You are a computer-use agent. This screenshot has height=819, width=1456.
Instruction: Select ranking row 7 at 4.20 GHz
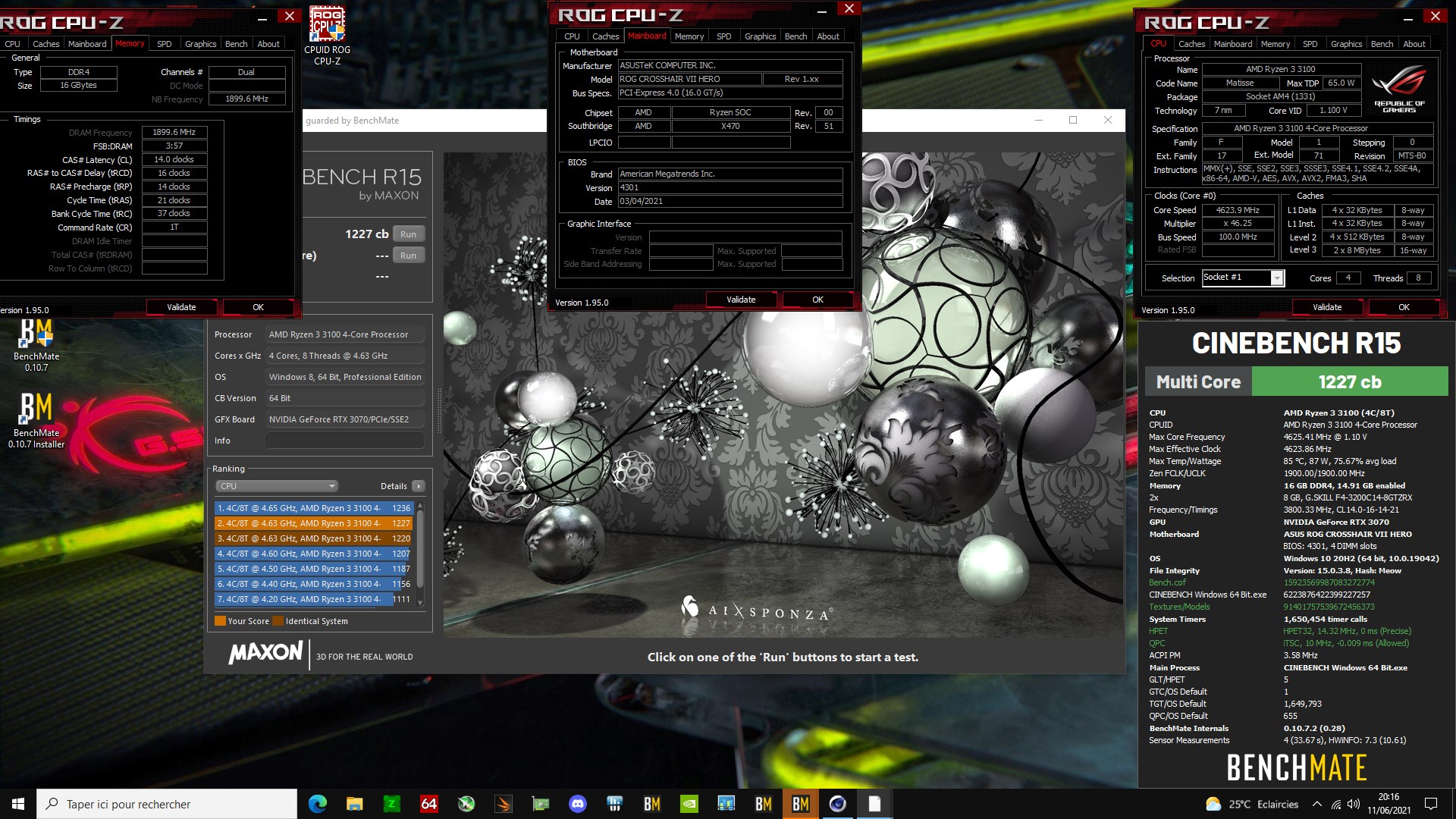click(x=313, y=599)
